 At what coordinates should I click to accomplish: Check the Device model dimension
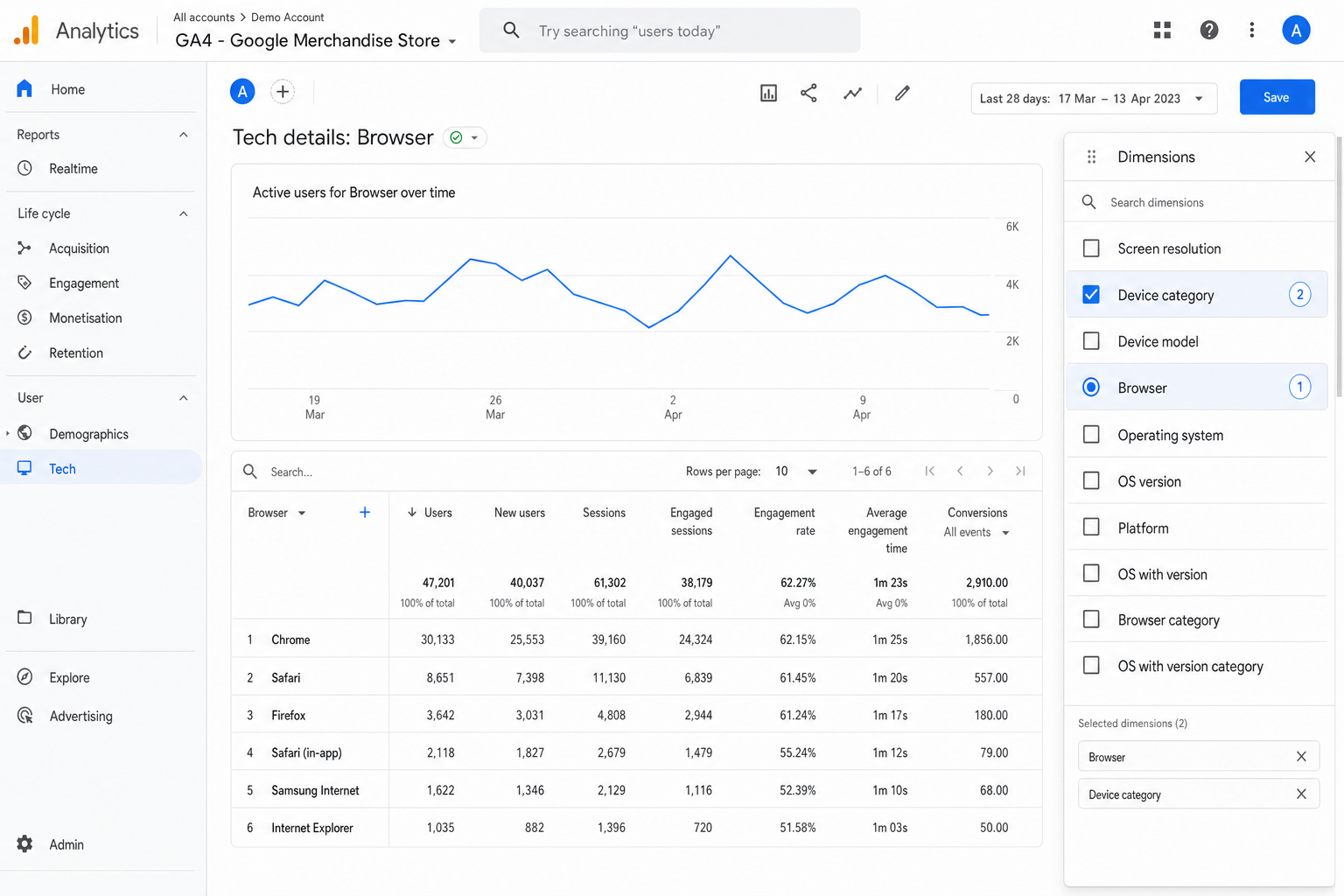point(1091,341)
